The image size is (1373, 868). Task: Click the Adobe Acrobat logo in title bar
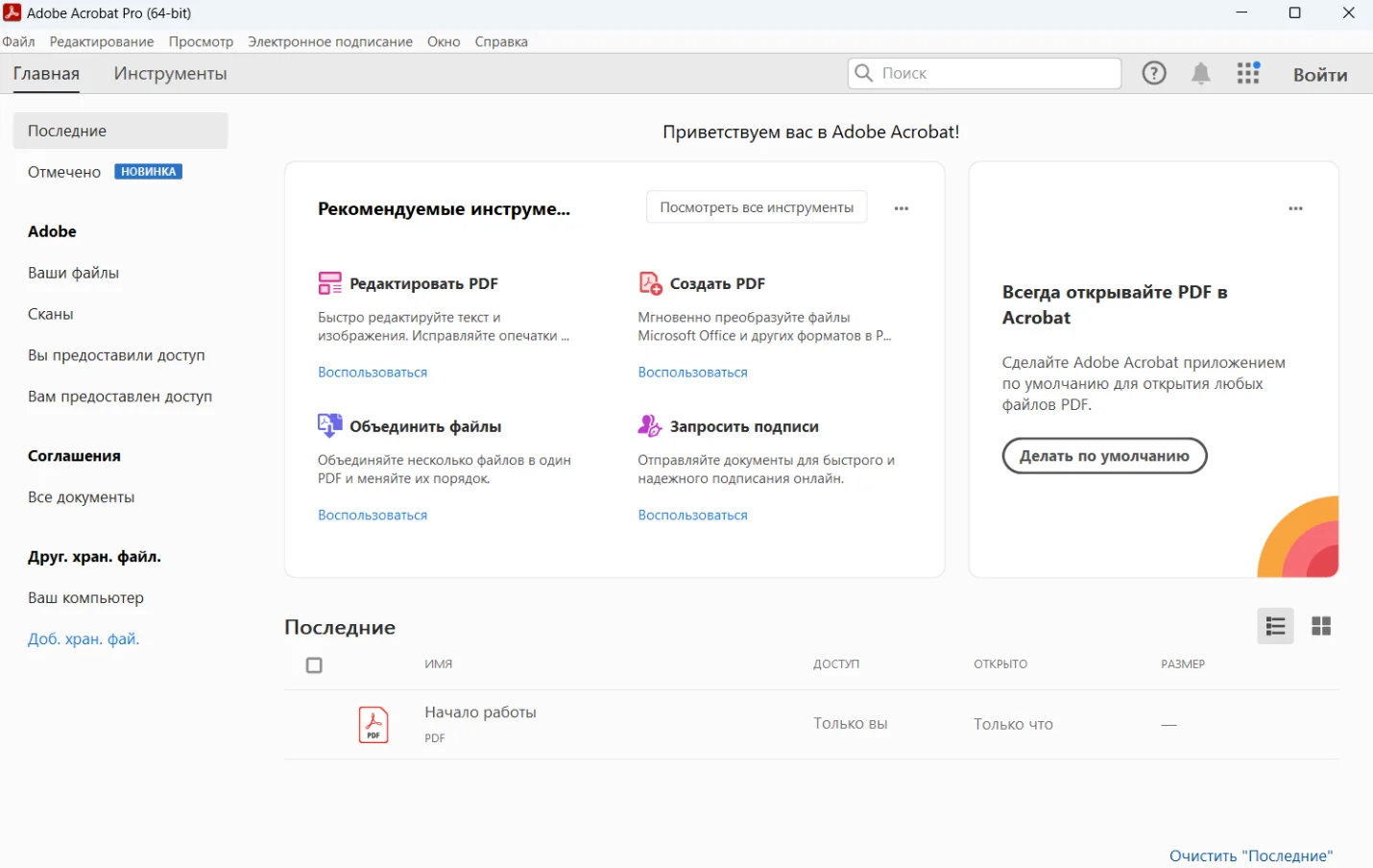click(12, 12)
